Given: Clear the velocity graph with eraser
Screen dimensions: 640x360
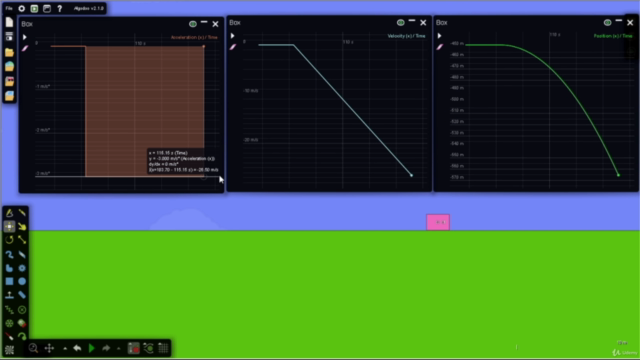Looking at the screenshot, I should tap(233, 47).
